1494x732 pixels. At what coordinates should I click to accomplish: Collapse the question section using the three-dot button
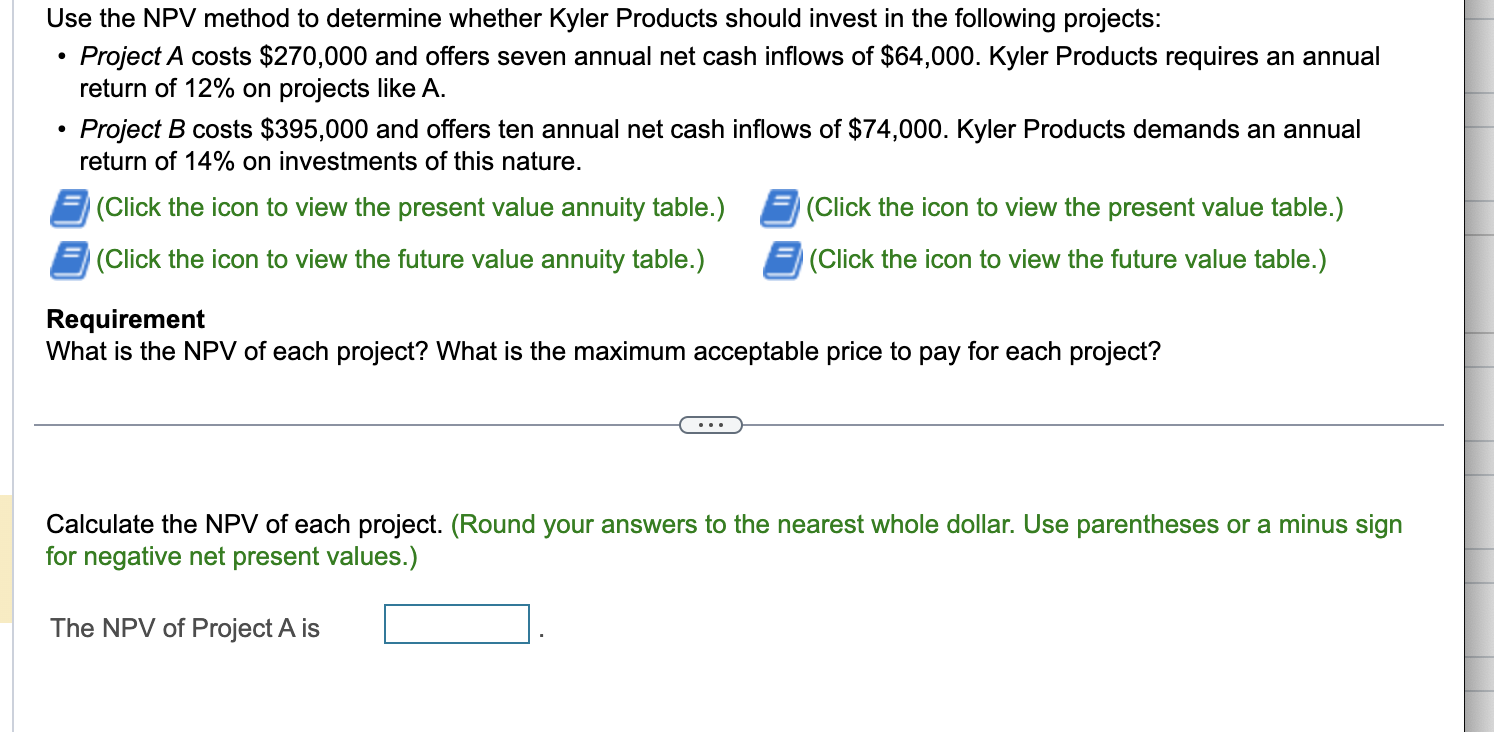(x=712, y=424)
